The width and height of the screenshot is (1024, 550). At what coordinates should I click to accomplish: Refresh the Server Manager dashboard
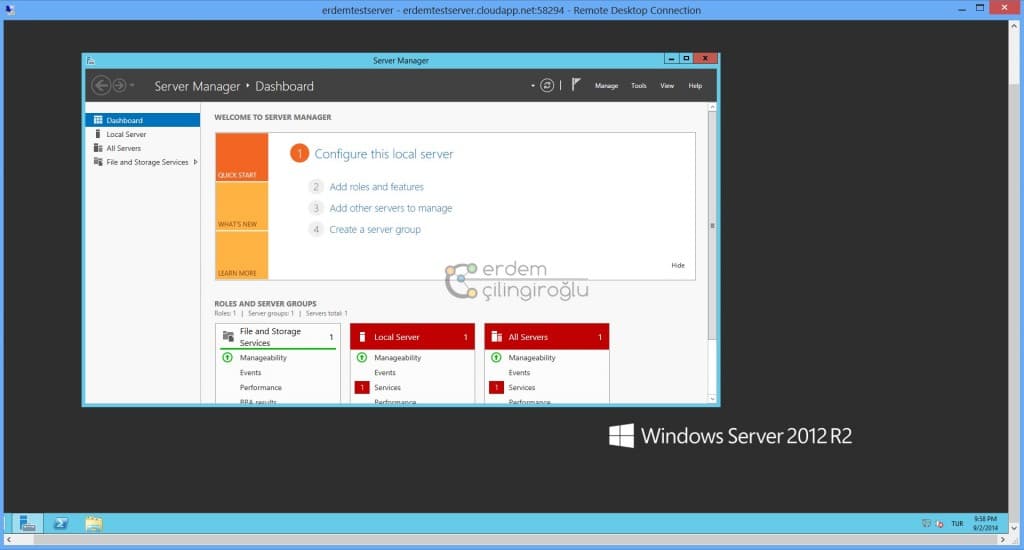click(x=547, y=86)
